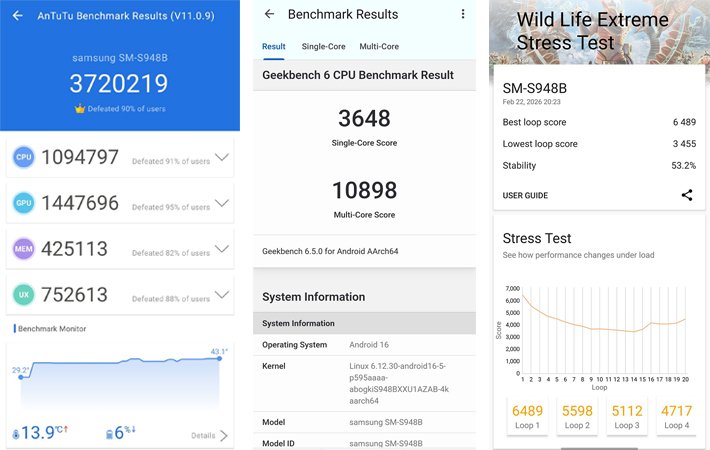Switch to the Single-Core tab

point(323,46)
